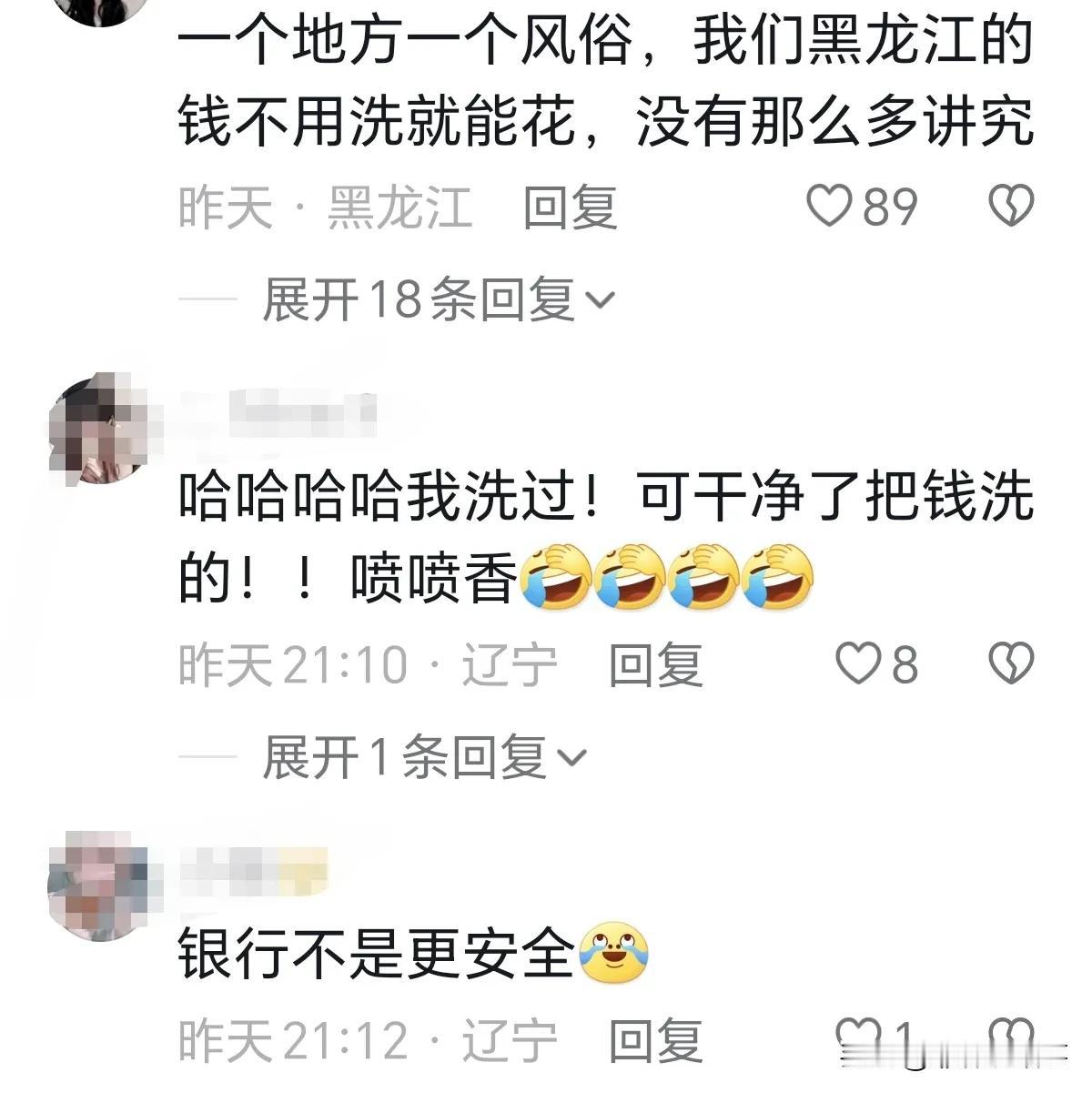Dislike the 21:12 辽宁 comment
The height and width of the screenshot is (1093, 1092).
[x=1012, y=1038]
